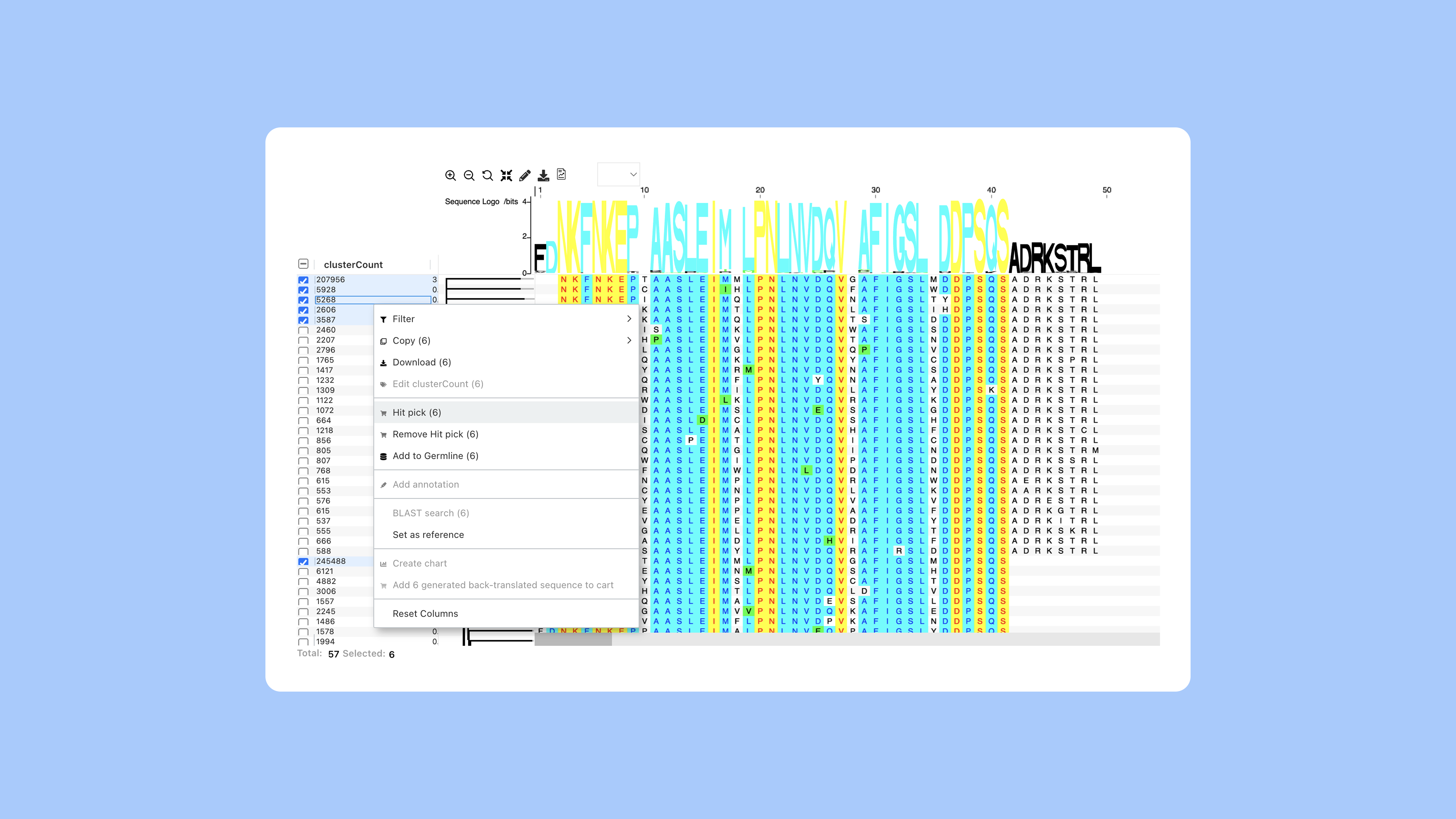
Task: Click ruler position marker 50
Action: coord(1107,190)
